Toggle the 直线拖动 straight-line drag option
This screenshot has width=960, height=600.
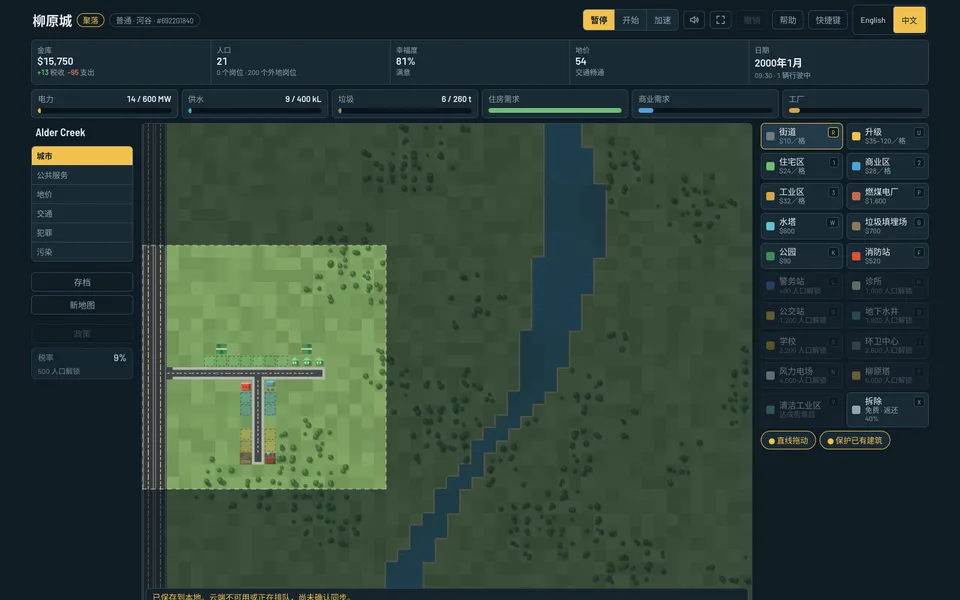click(x=788, y=440)
